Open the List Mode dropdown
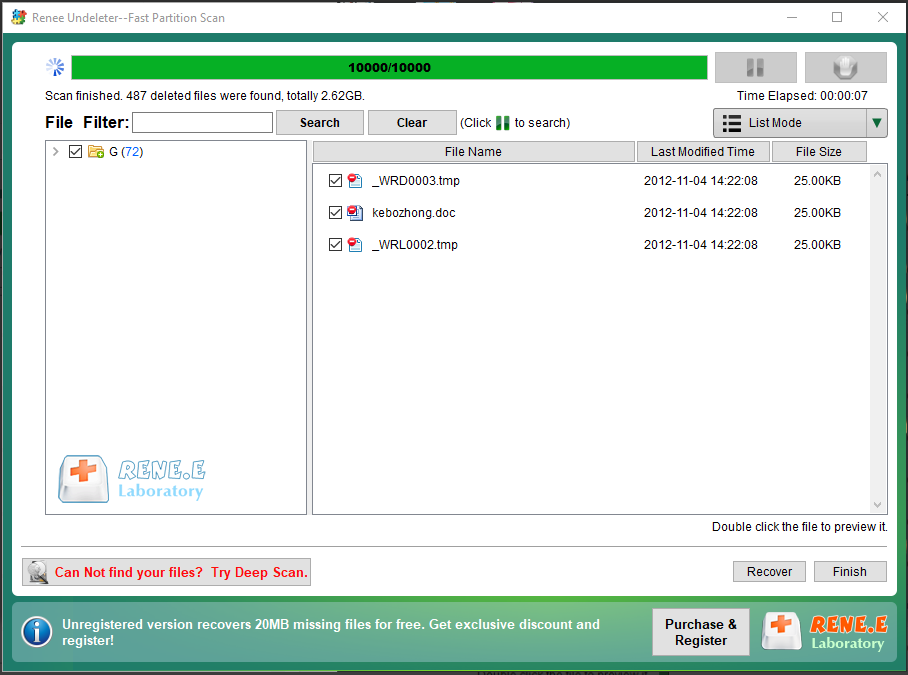 coord(788,123)
